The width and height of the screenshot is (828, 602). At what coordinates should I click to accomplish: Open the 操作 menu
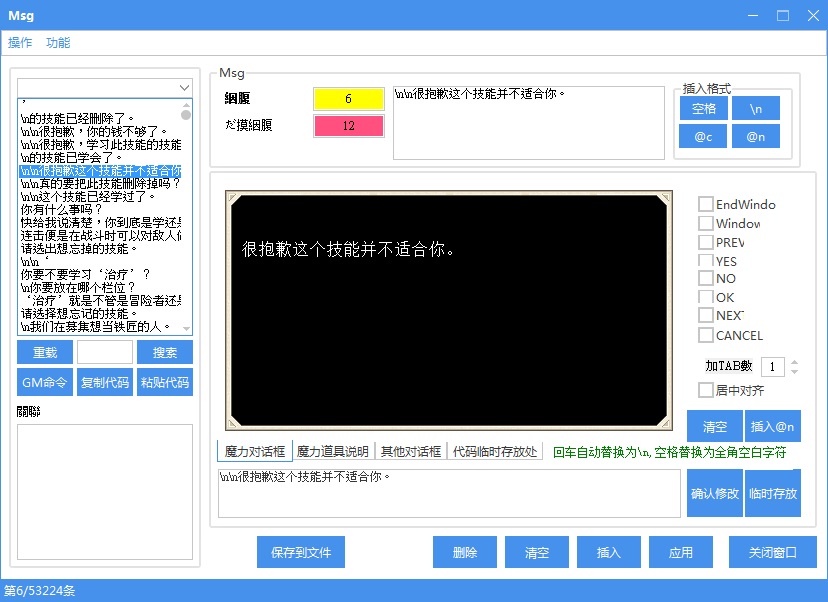(20, 43)
